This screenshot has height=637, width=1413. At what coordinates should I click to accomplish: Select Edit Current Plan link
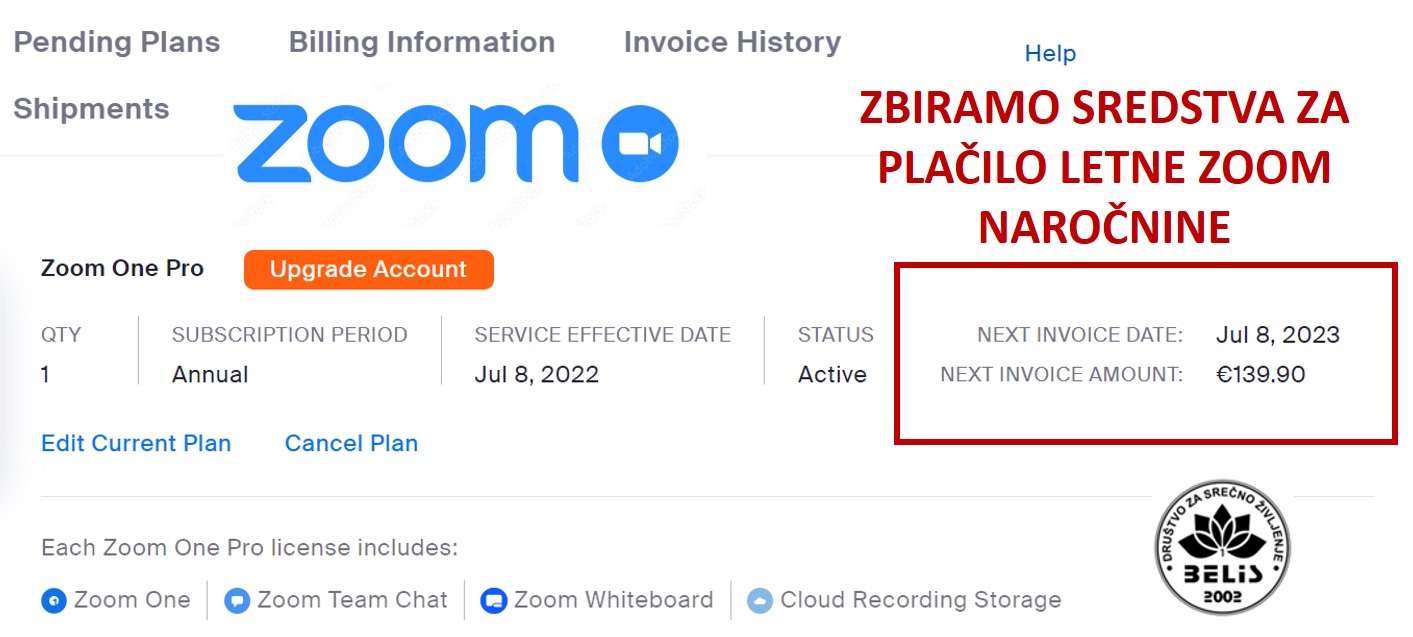click(136, 443)
